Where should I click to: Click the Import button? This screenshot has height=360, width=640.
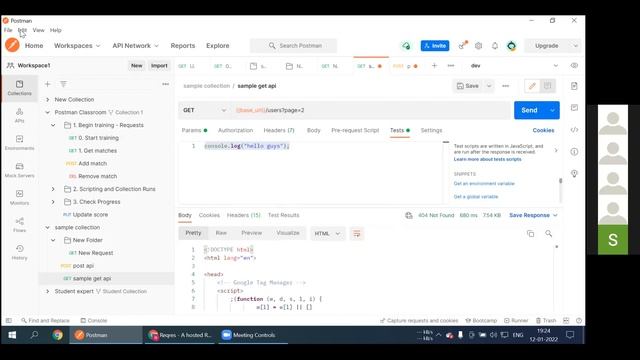pos(159,66)
